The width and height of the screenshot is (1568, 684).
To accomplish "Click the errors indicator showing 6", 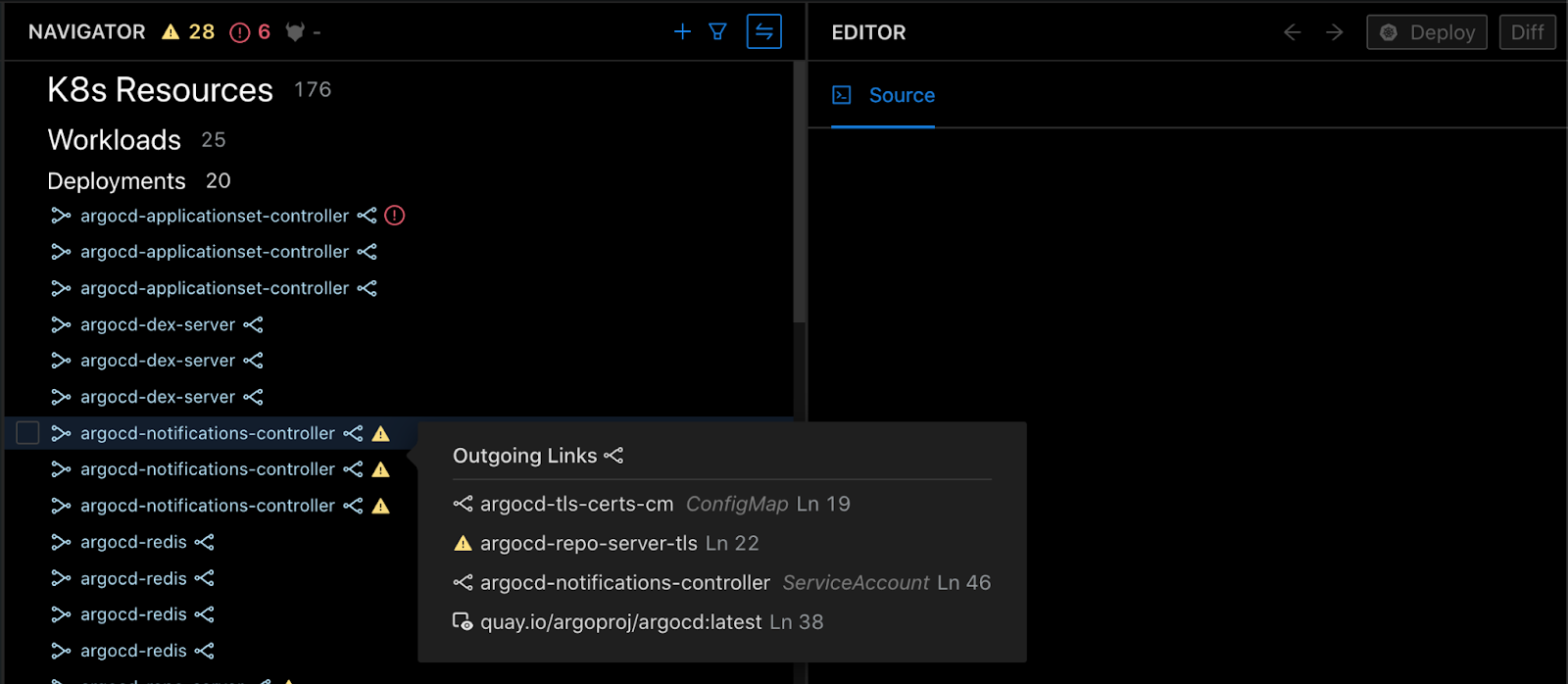I will pos(250,32).
